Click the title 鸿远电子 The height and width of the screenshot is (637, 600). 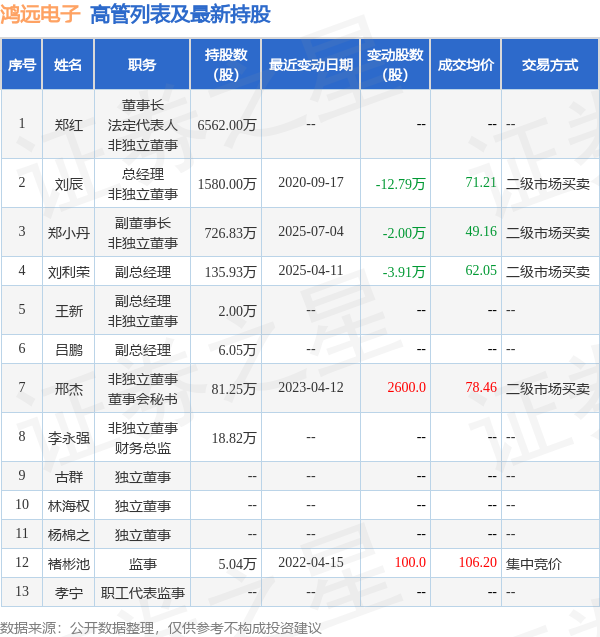tap(40, 14)
